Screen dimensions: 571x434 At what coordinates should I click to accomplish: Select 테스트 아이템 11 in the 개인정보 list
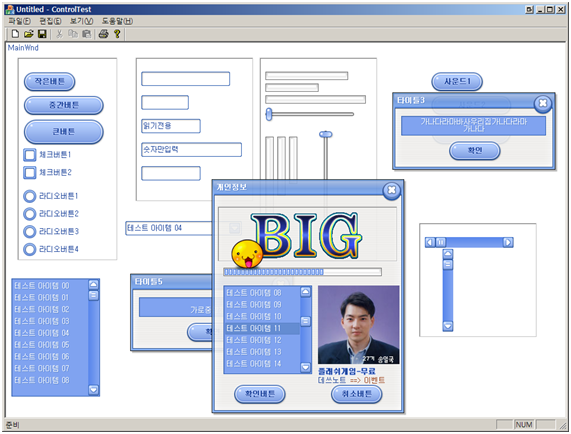263,328
